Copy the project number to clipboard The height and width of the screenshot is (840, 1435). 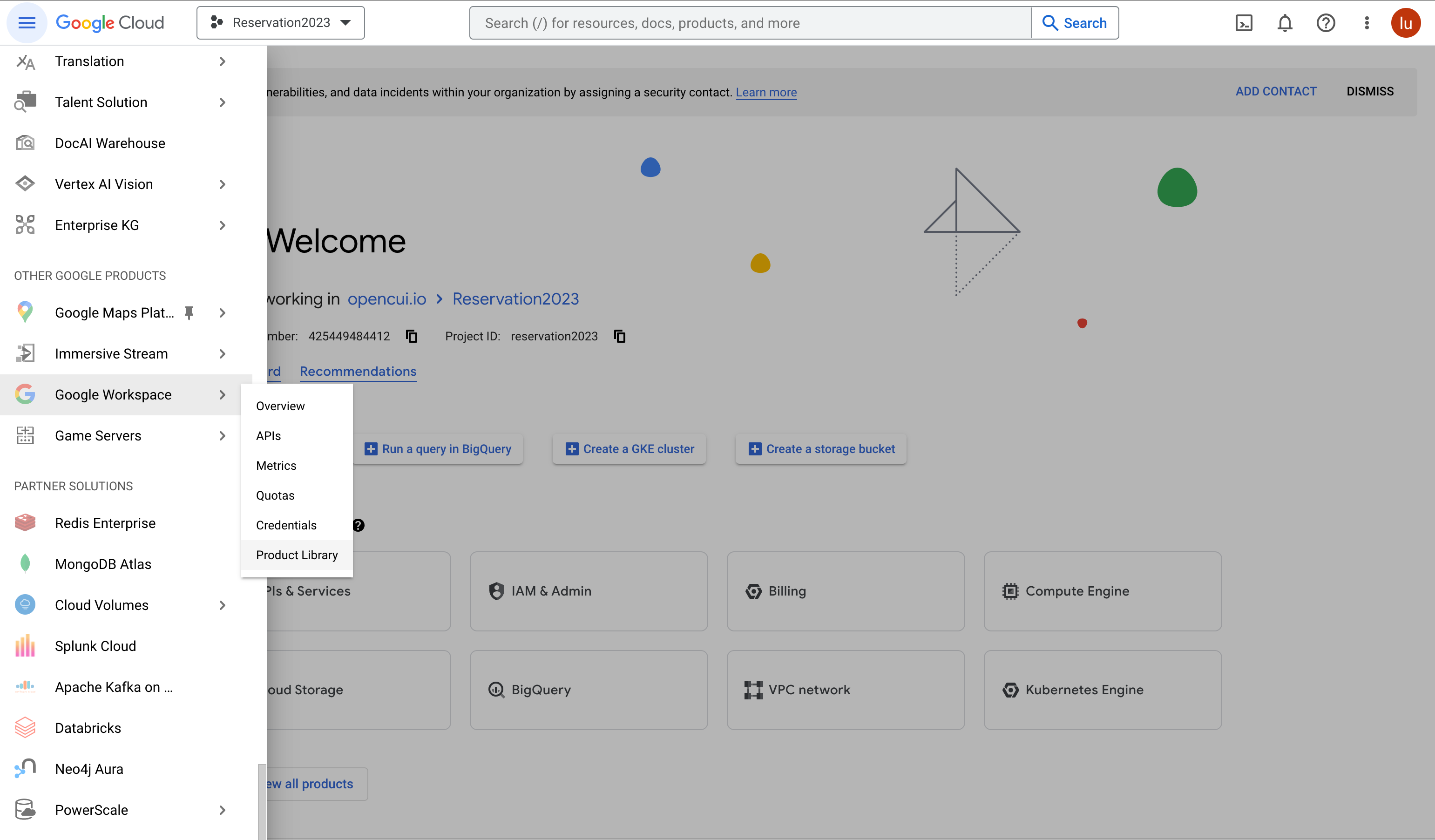[411, 337]
